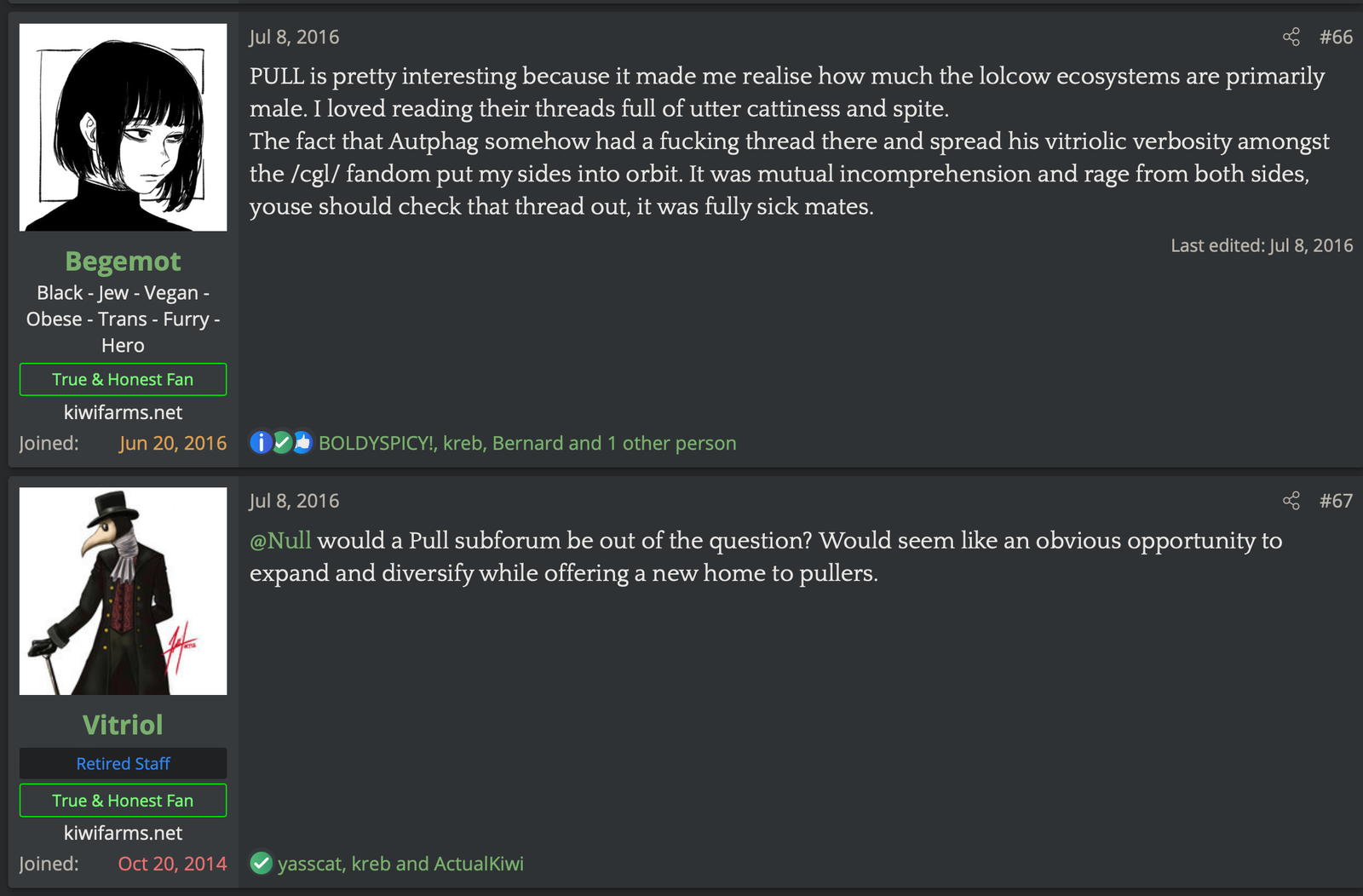Click Begemot's True & Honest Fan badge
Image resolution: width=1363 pixels, height=896 pixels.
coord(124,379)
